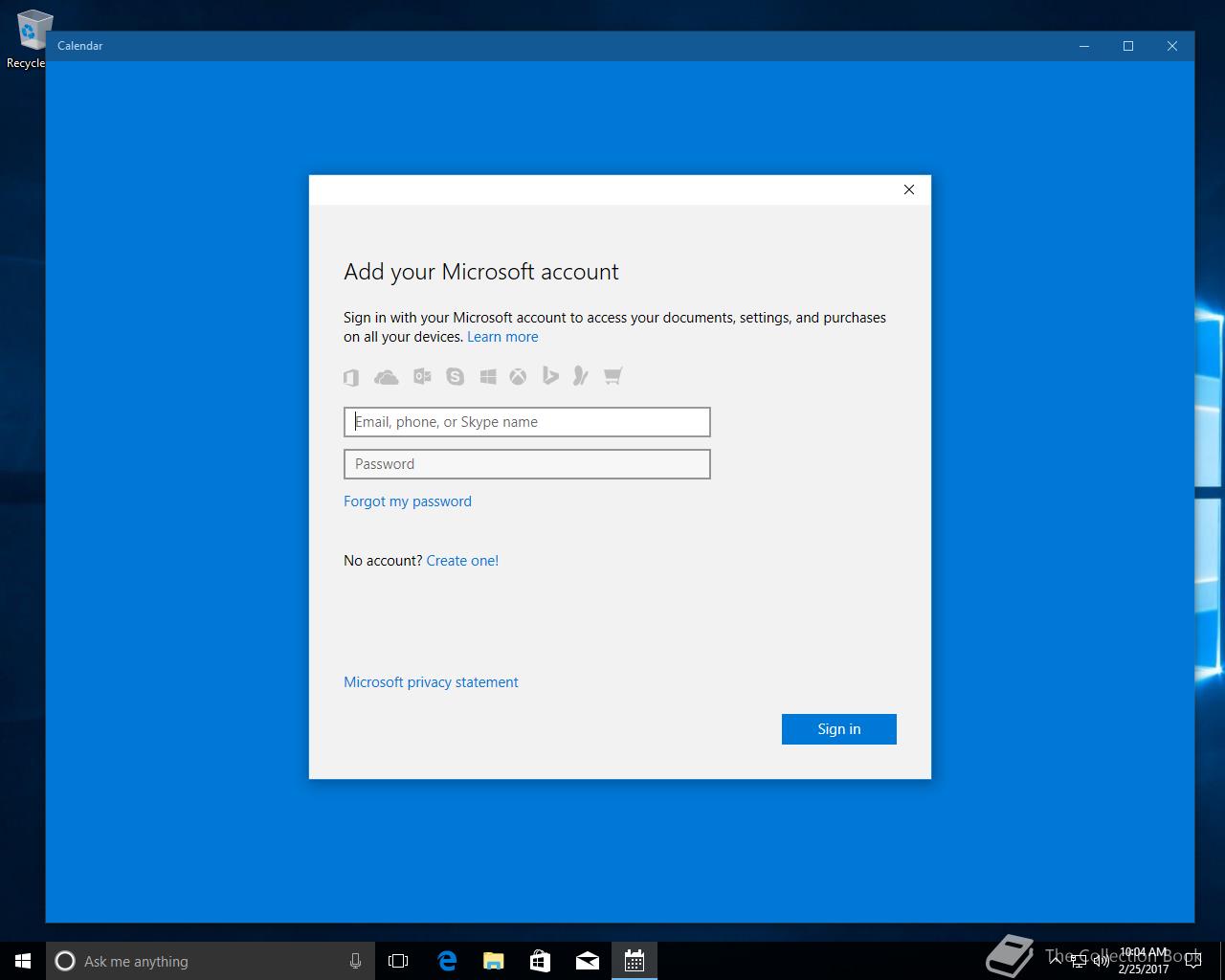The width and height of the screenshot is (1225, 980).
Task: Click the OneDrive cloud icon
Action: coord(387,377)
